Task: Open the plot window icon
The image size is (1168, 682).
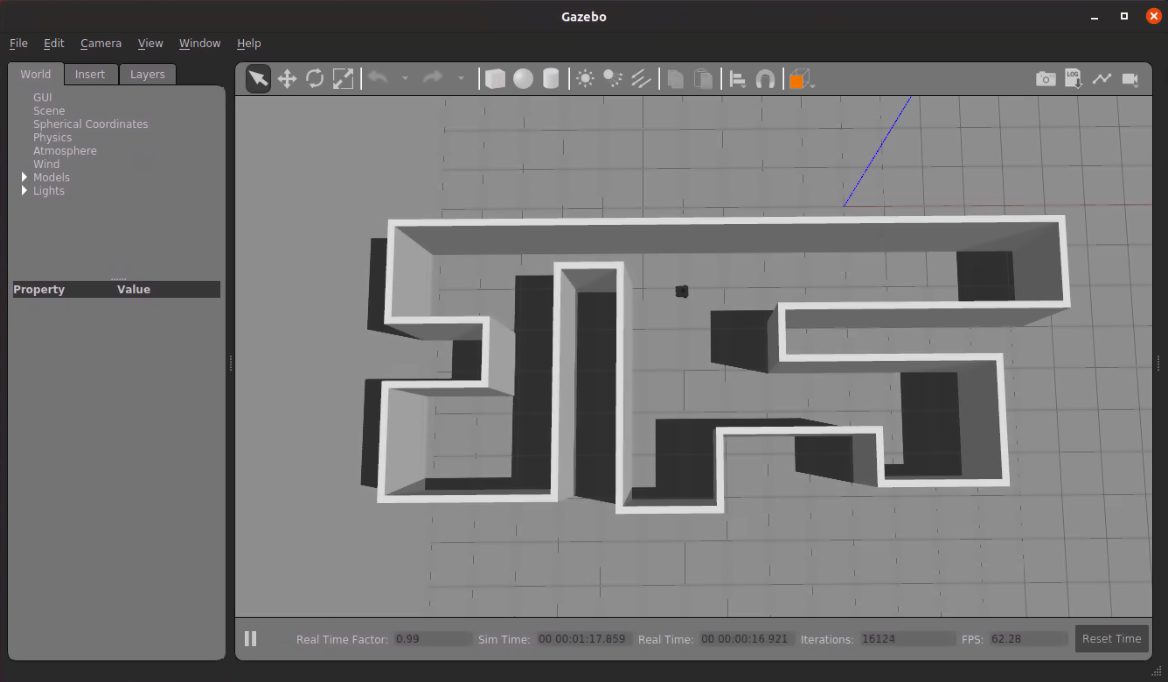Action: pos(1102,79)
